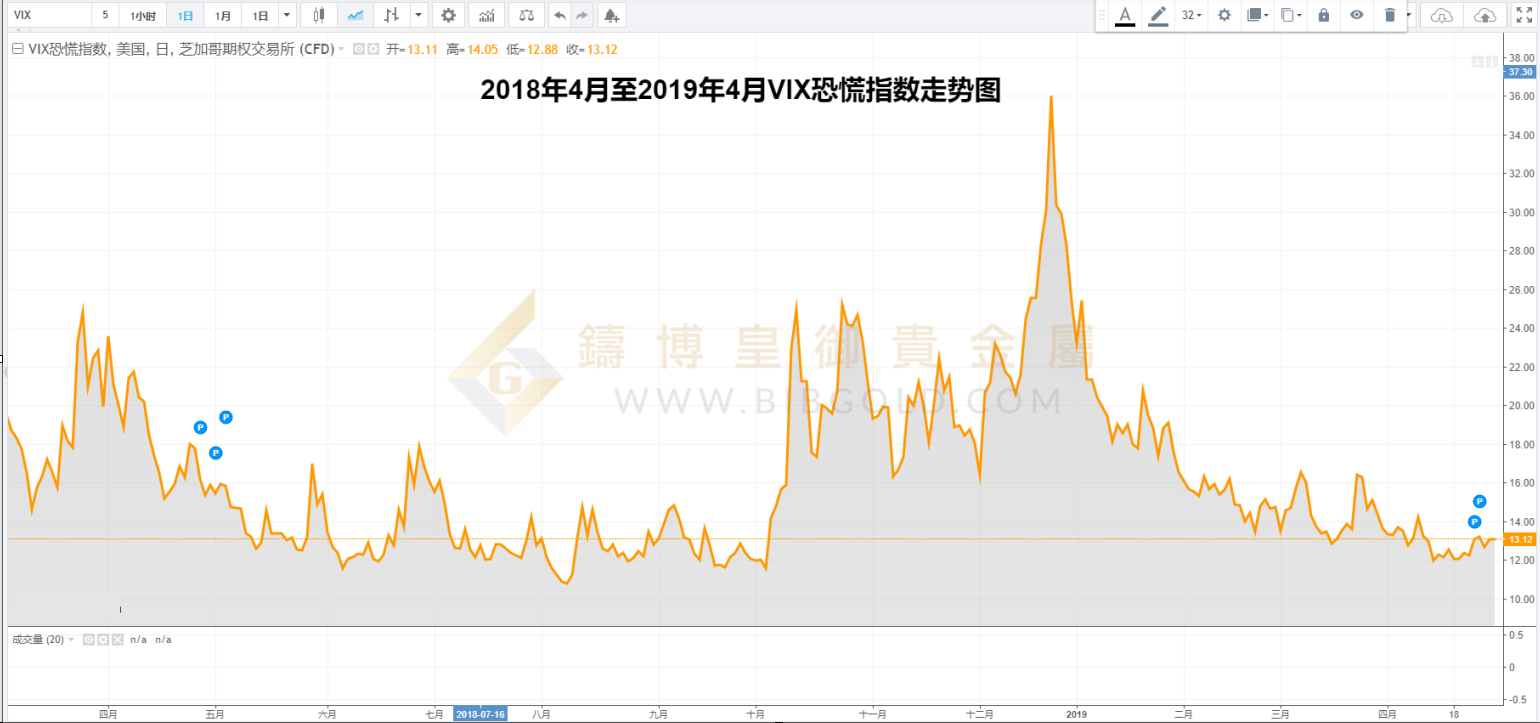Switch to candlestick chart style
The height and width of the screenshot is (723, 1540).
pyautogui.click(x=319, y=15)
